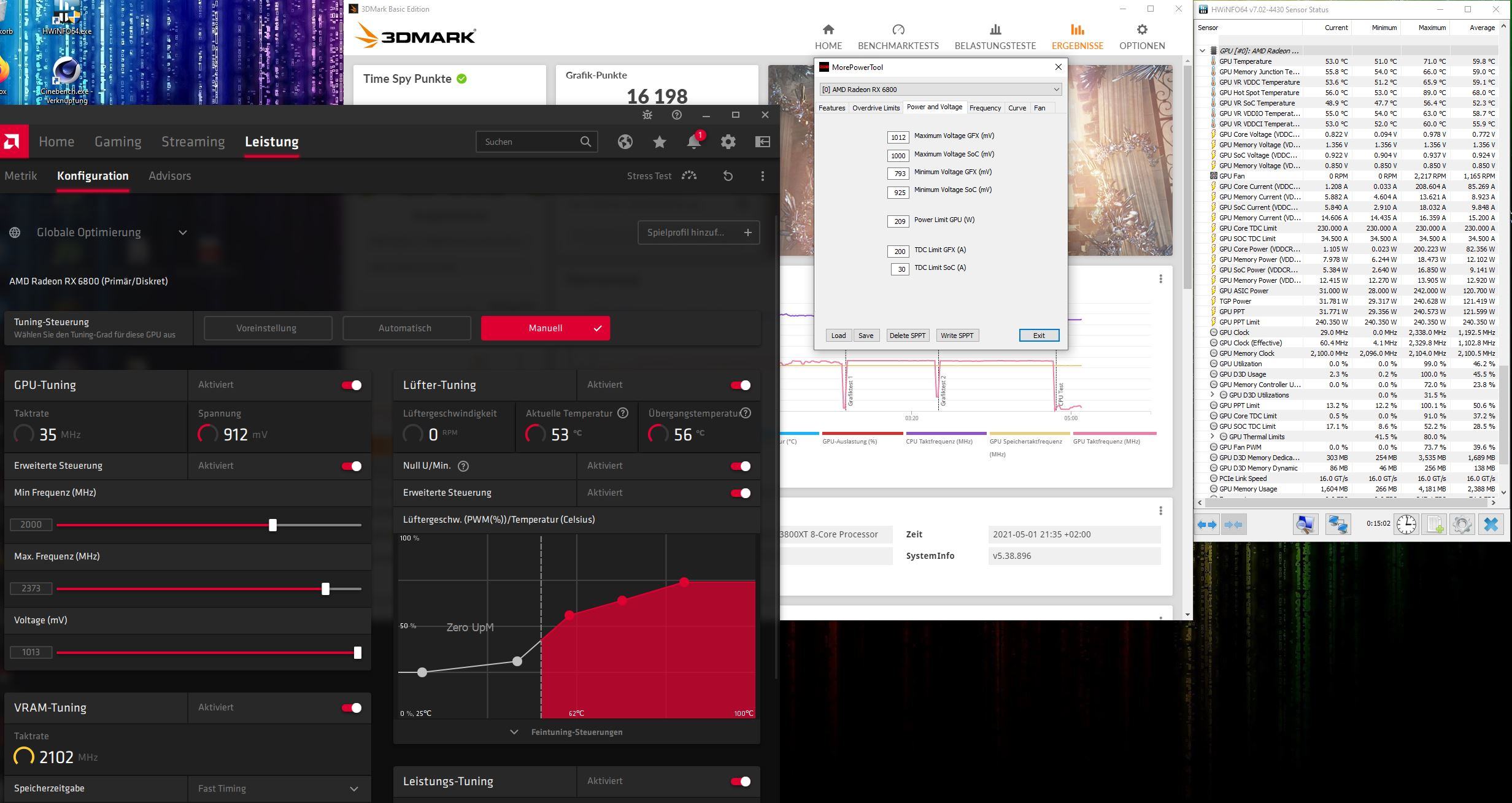Turn off Null U/Min. switch

pos(740,466)
